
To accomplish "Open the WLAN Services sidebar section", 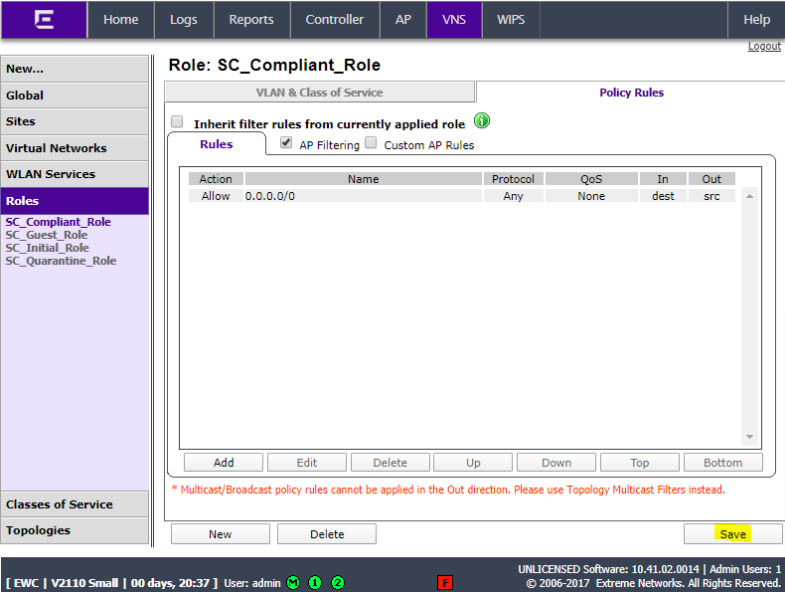I will (x=75, y=174).
